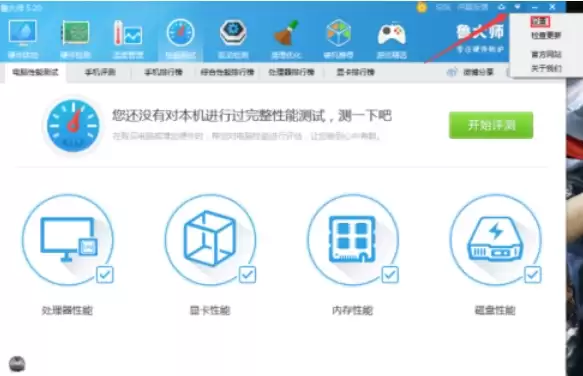Click the 显卡性能 label

210,310
